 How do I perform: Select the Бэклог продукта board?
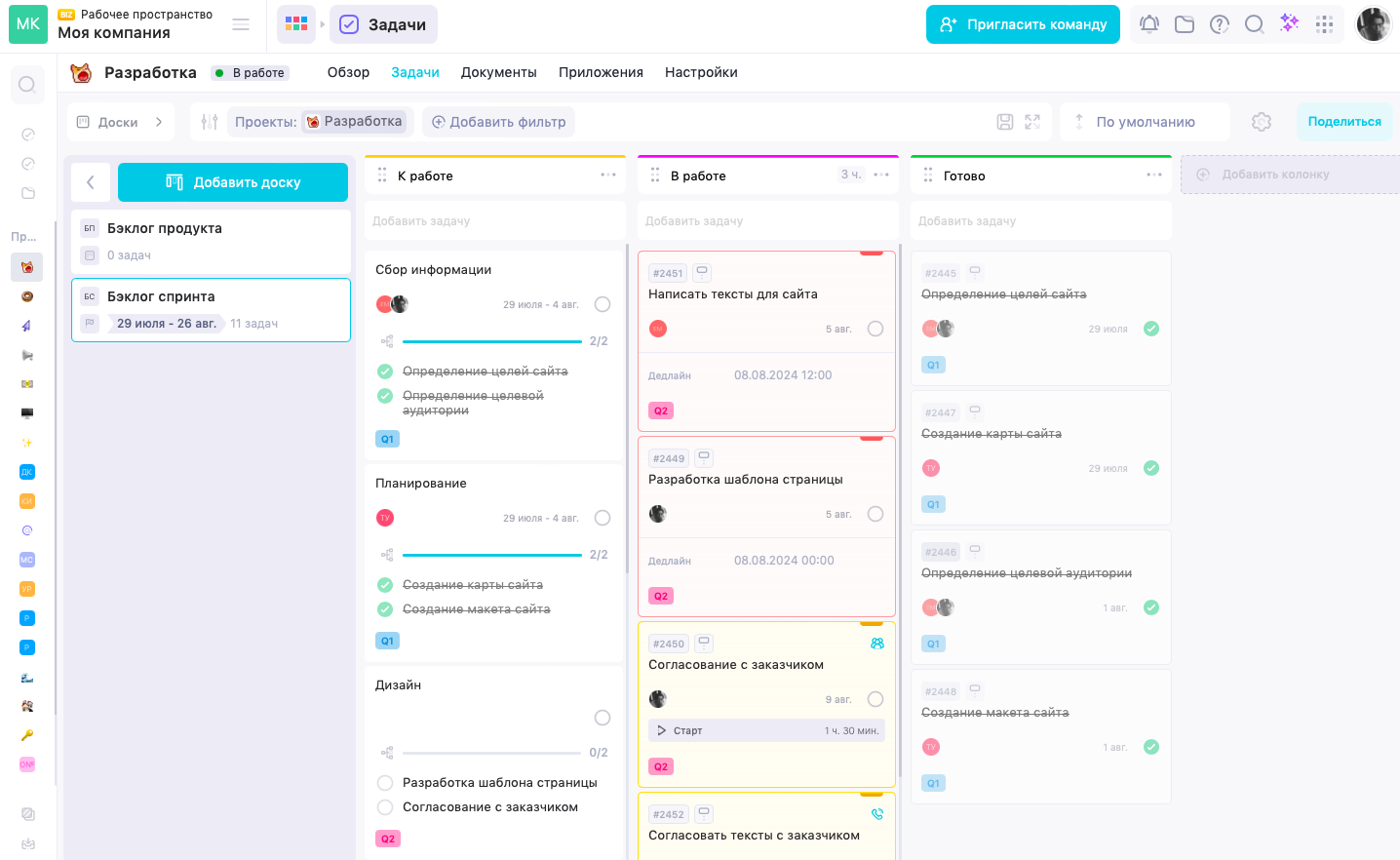tap(211, 242)
